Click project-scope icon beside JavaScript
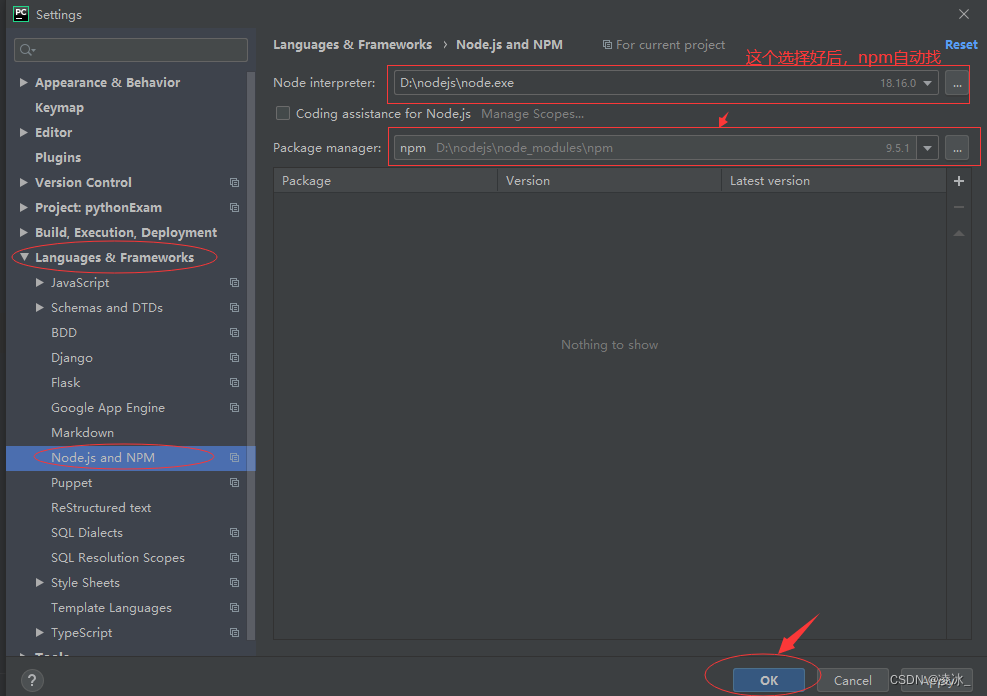Screen dimensions: 987x696 234,283
